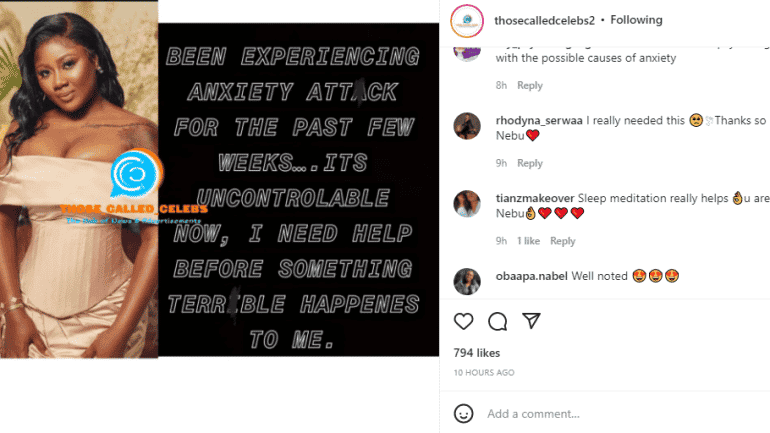770x433 pixels.
Task: Like the post with the heart icon
Action: pyautogui.click(x=463, y=322)
